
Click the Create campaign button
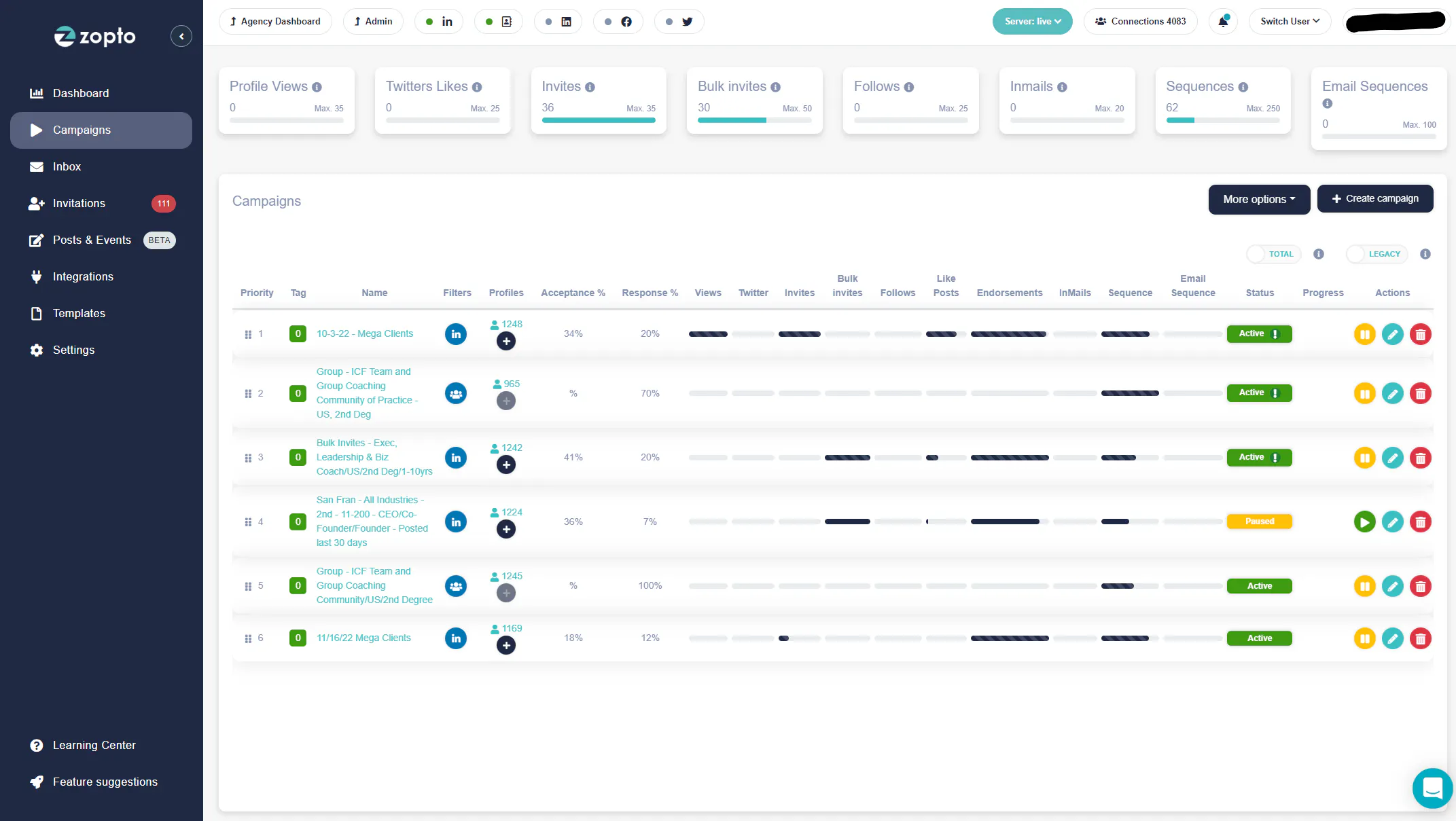coord(1375,199)
